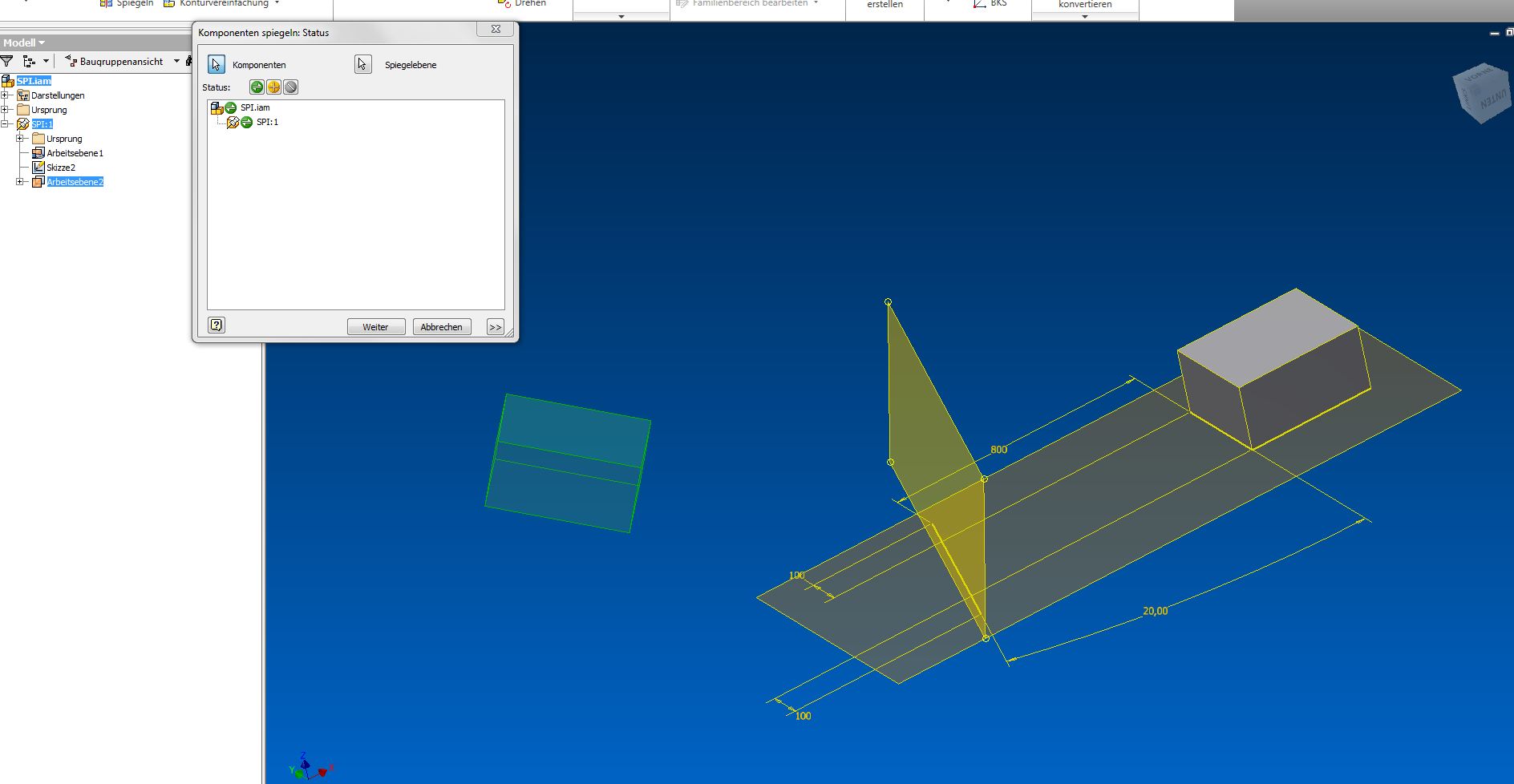This screenshot has height=784, width=1514.
Task: Open the Modell browser dropdown
Action: tap(24, 42)
